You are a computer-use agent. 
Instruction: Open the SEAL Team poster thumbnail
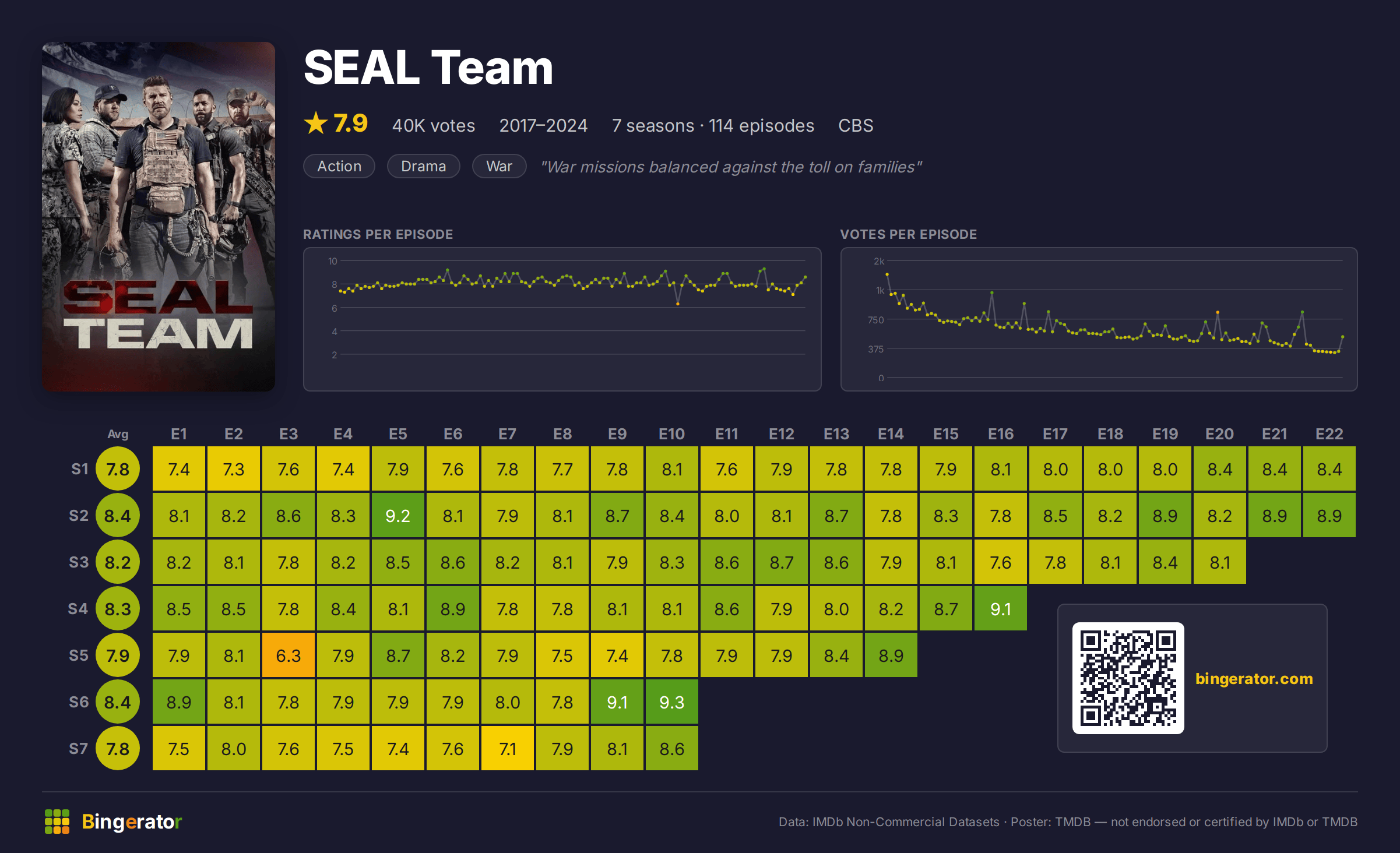pyautogui.click(x=159, y=216)
